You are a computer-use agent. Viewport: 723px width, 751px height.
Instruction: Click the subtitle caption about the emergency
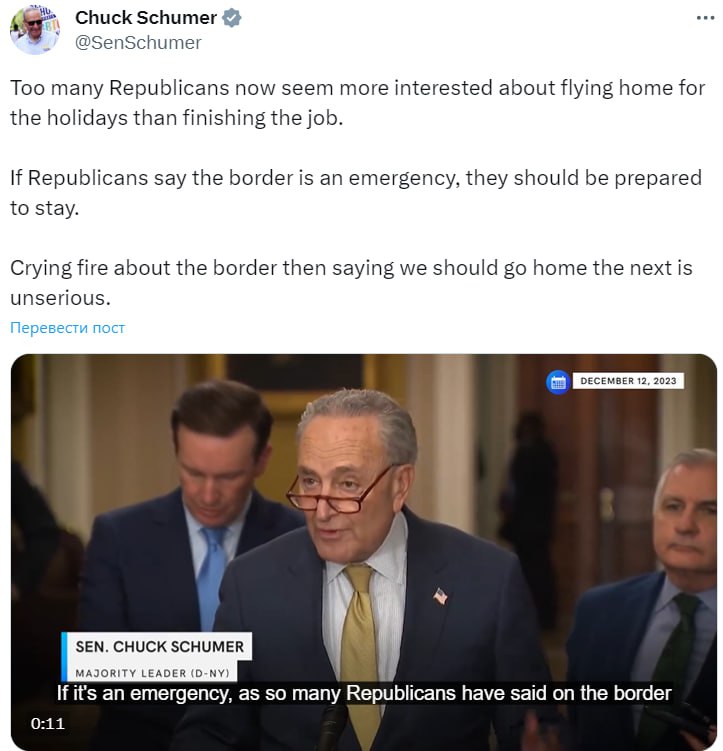[x=363, y=693]
